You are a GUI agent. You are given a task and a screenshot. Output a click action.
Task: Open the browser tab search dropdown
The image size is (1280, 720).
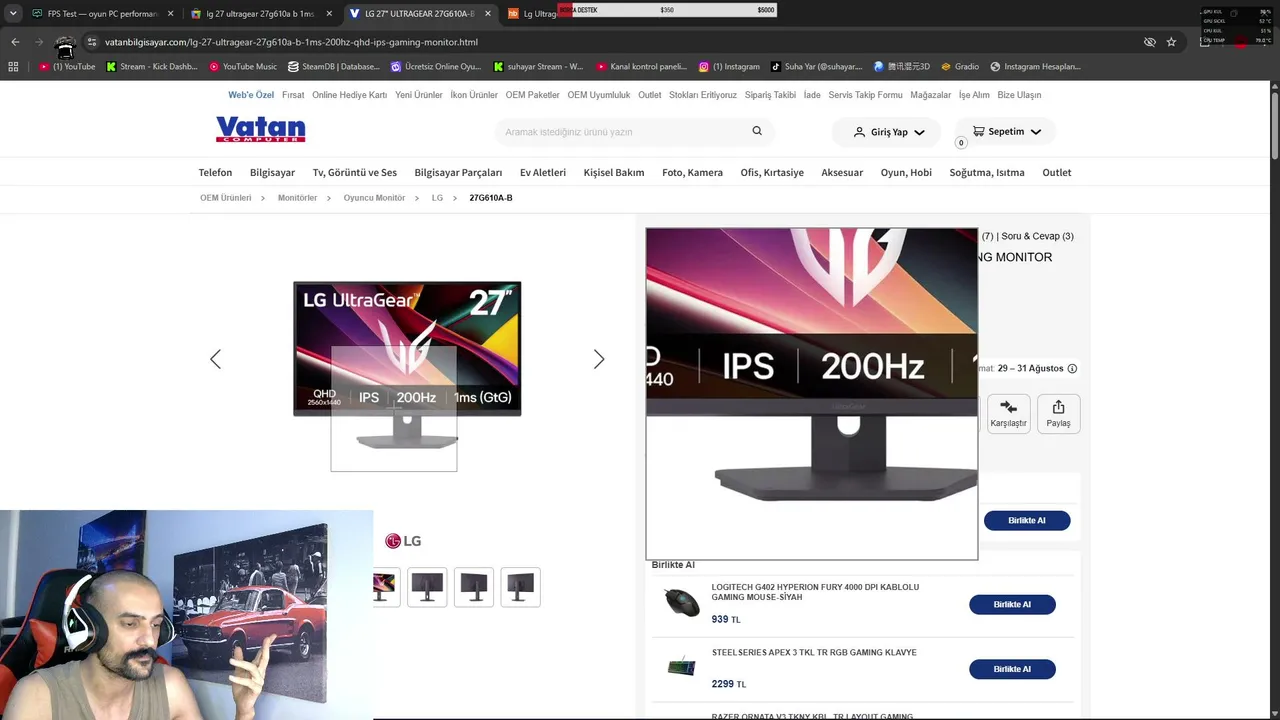coord(13,13)
